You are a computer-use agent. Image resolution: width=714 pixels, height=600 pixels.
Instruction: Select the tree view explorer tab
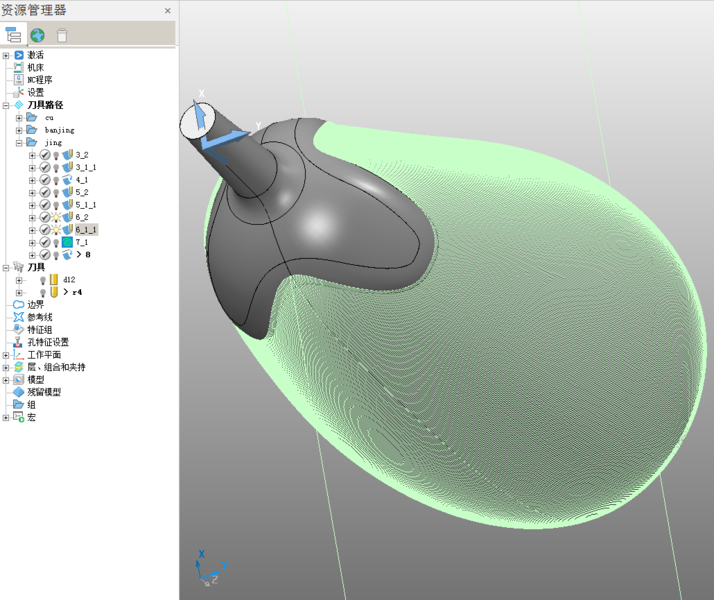coord(14,35)
